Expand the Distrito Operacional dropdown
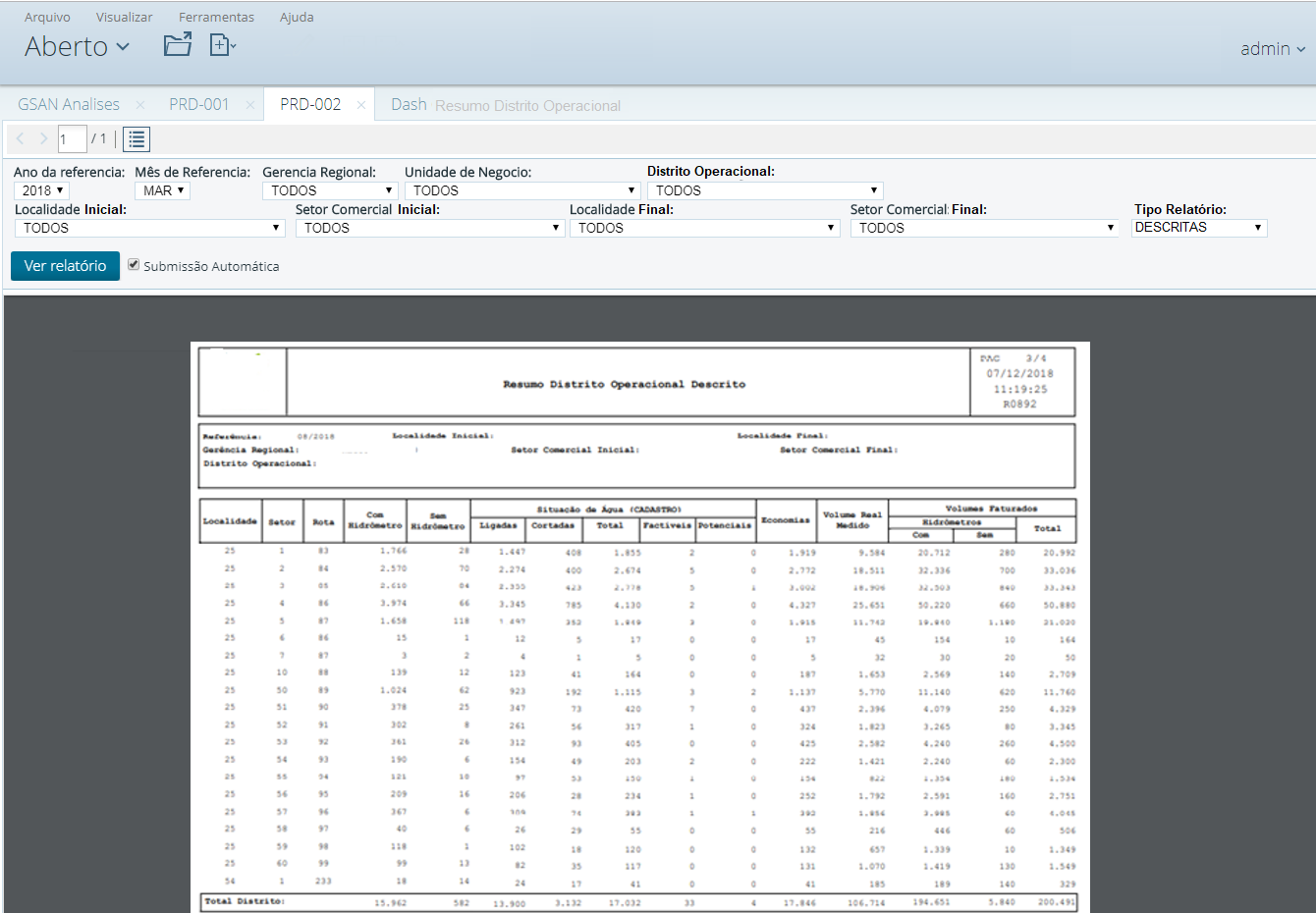Screen dimensions: 1316x913 (x=765, y=190)
